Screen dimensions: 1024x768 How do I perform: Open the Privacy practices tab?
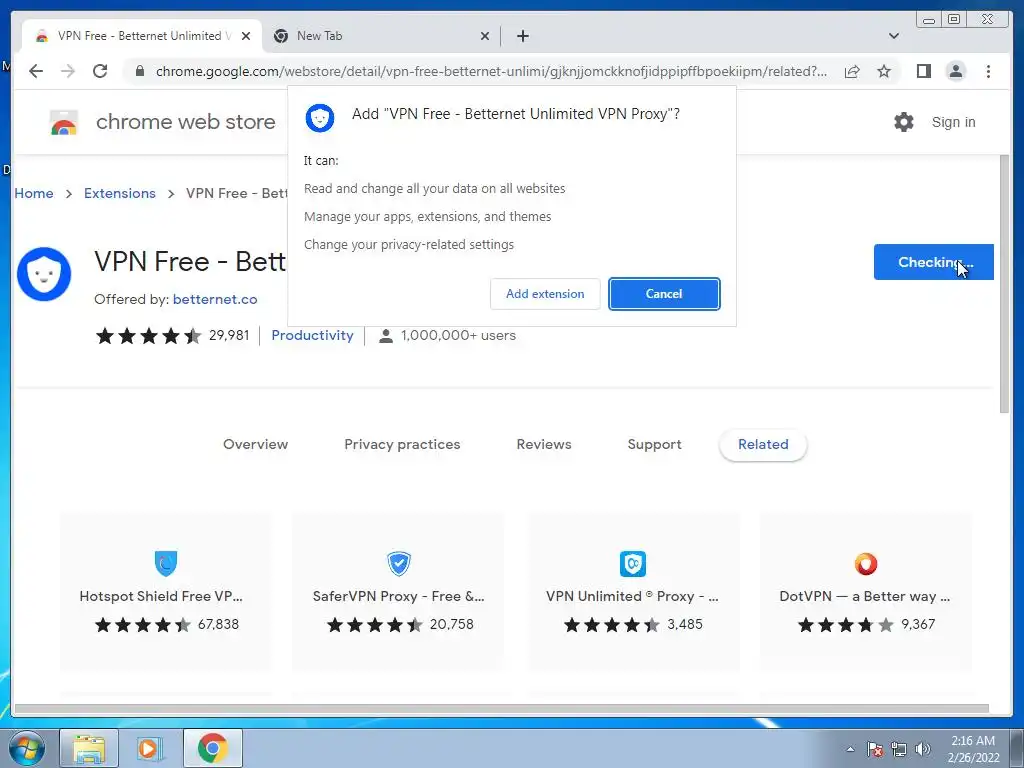[x=402, y=444]
